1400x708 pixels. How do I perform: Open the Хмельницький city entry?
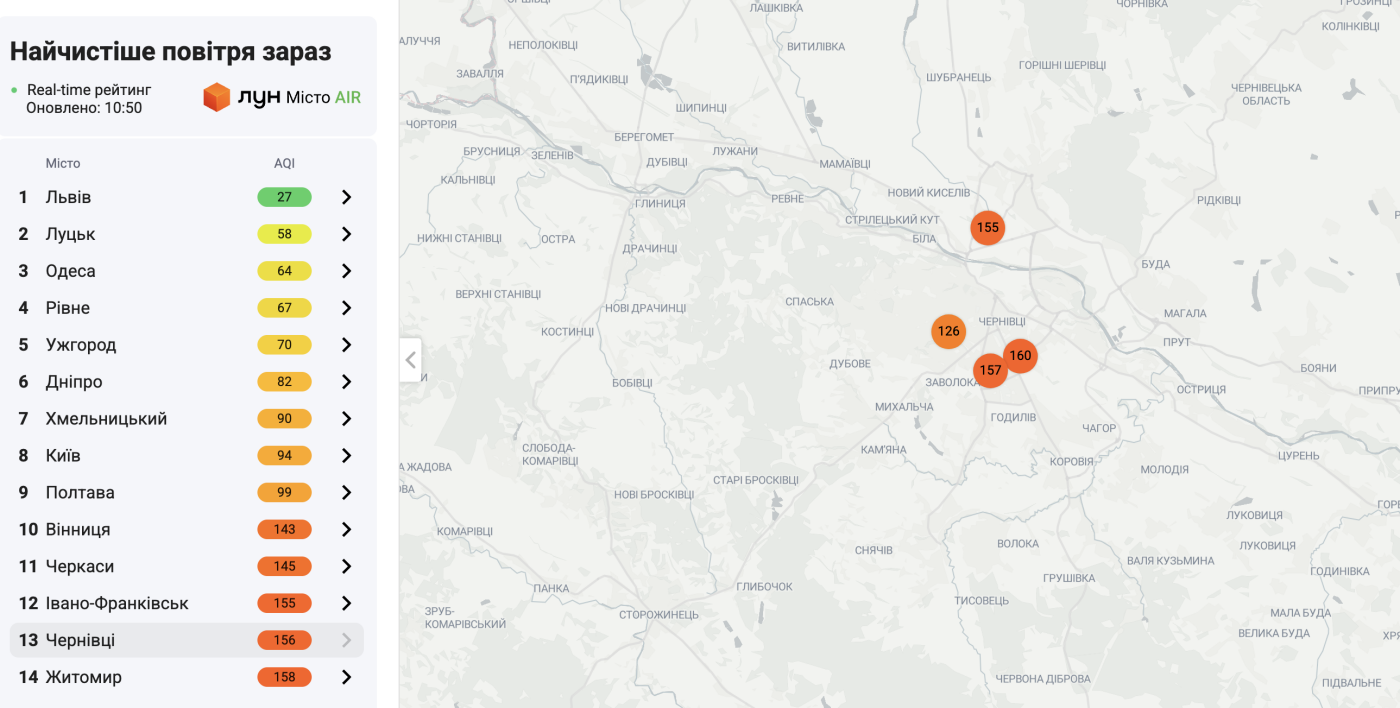[x=106, y=419]
